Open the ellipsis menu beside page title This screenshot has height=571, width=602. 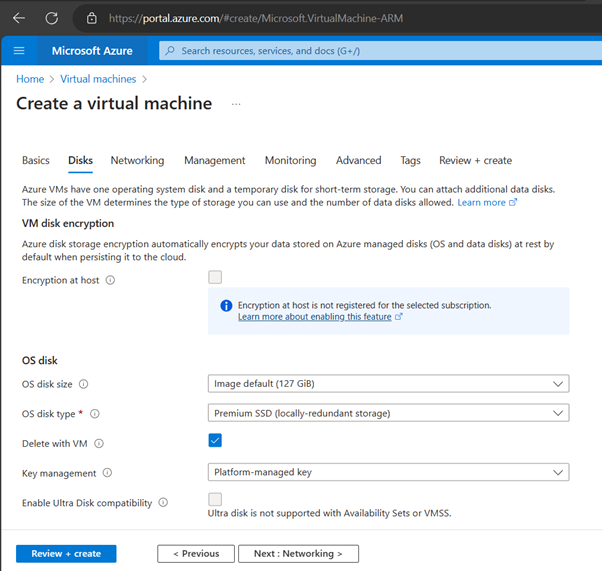point(236,104)
